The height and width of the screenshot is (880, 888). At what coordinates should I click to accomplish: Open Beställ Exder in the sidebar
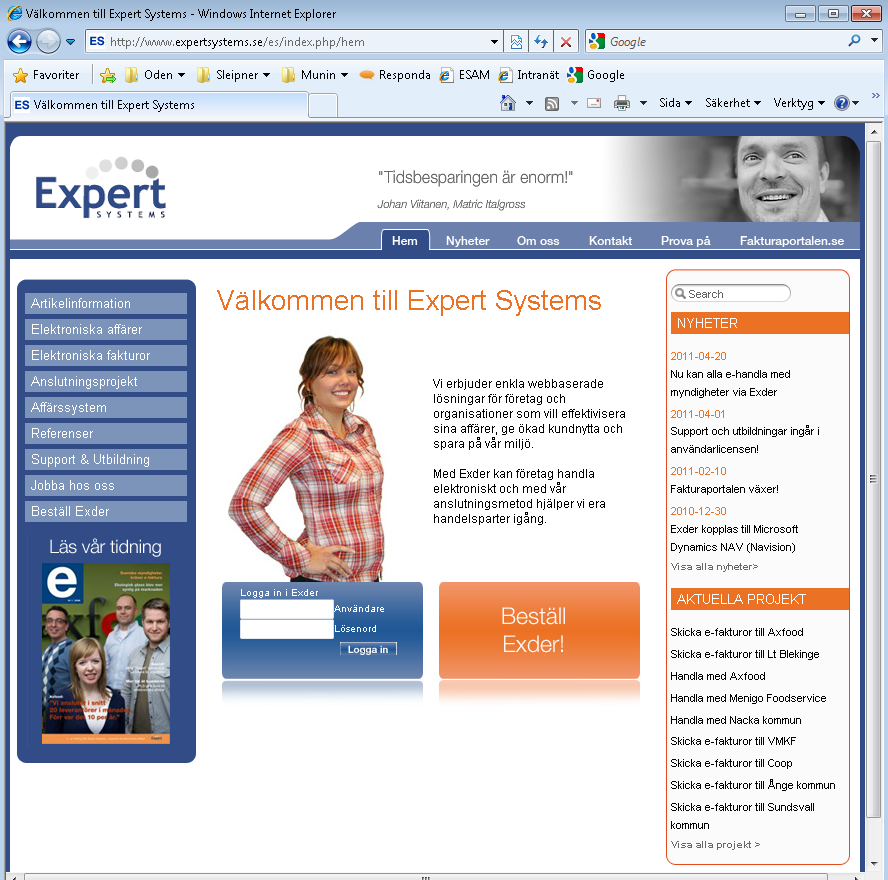pyautogui.click(x=106, y=512)
